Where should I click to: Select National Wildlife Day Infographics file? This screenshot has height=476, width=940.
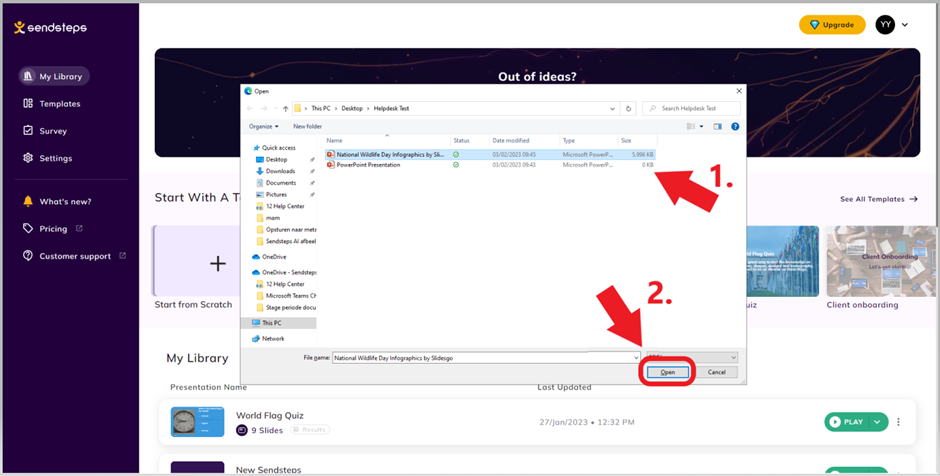490,155
